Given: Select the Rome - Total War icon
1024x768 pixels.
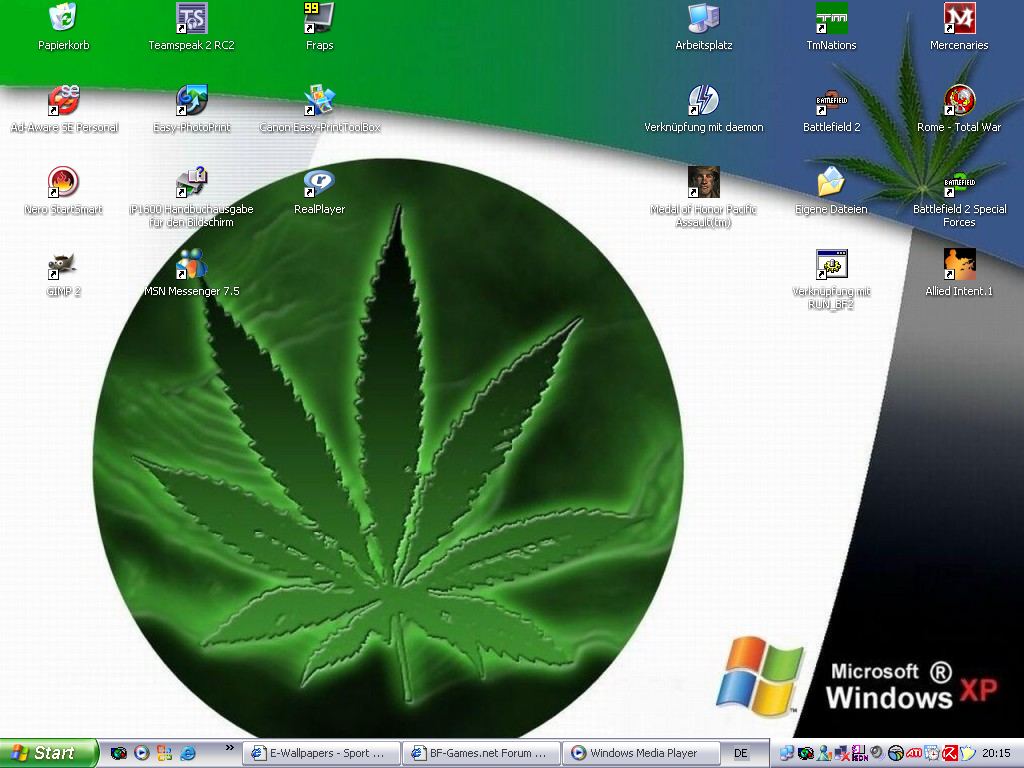Looking at the screenshot, I should point(959,110).
